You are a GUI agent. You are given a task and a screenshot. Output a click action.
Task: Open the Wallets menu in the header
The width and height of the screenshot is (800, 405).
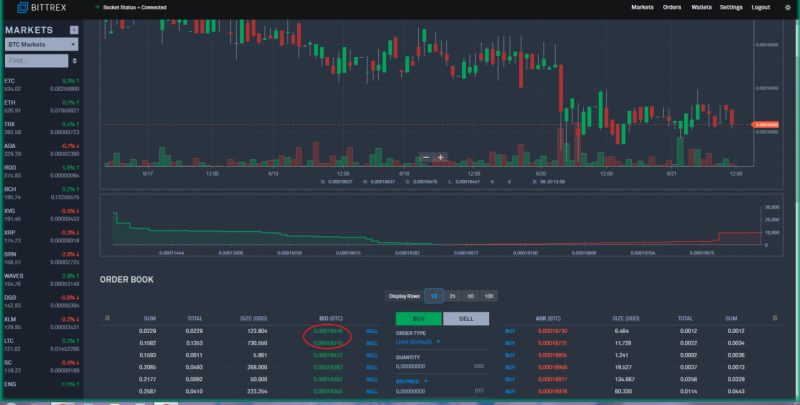pyautogui.click(x=701, y=7)
